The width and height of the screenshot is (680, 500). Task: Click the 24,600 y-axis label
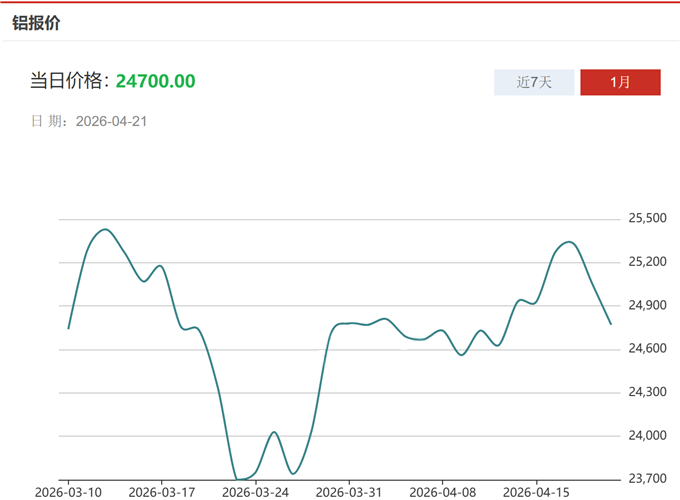click(647, 348)
